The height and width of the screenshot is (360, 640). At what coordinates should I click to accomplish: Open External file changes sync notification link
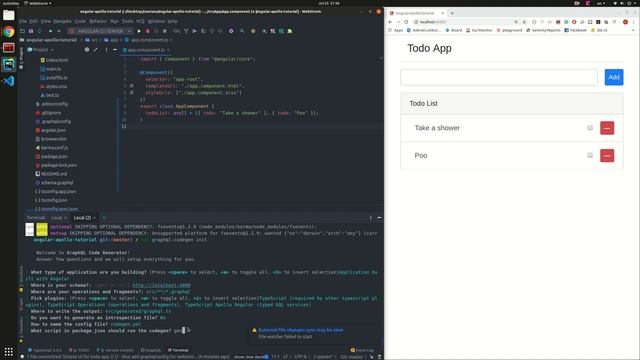[301, 330]
